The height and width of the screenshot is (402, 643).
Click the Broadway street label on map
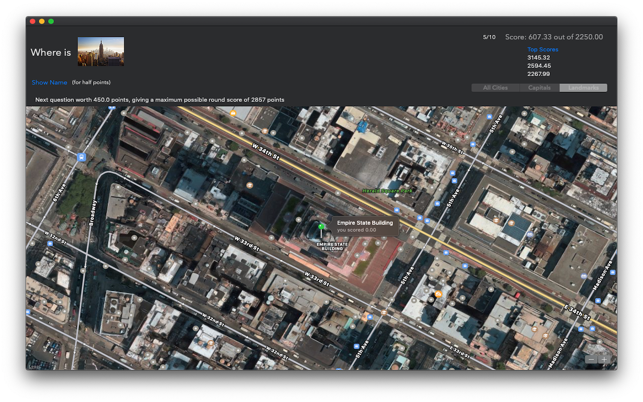pos(93,212)
